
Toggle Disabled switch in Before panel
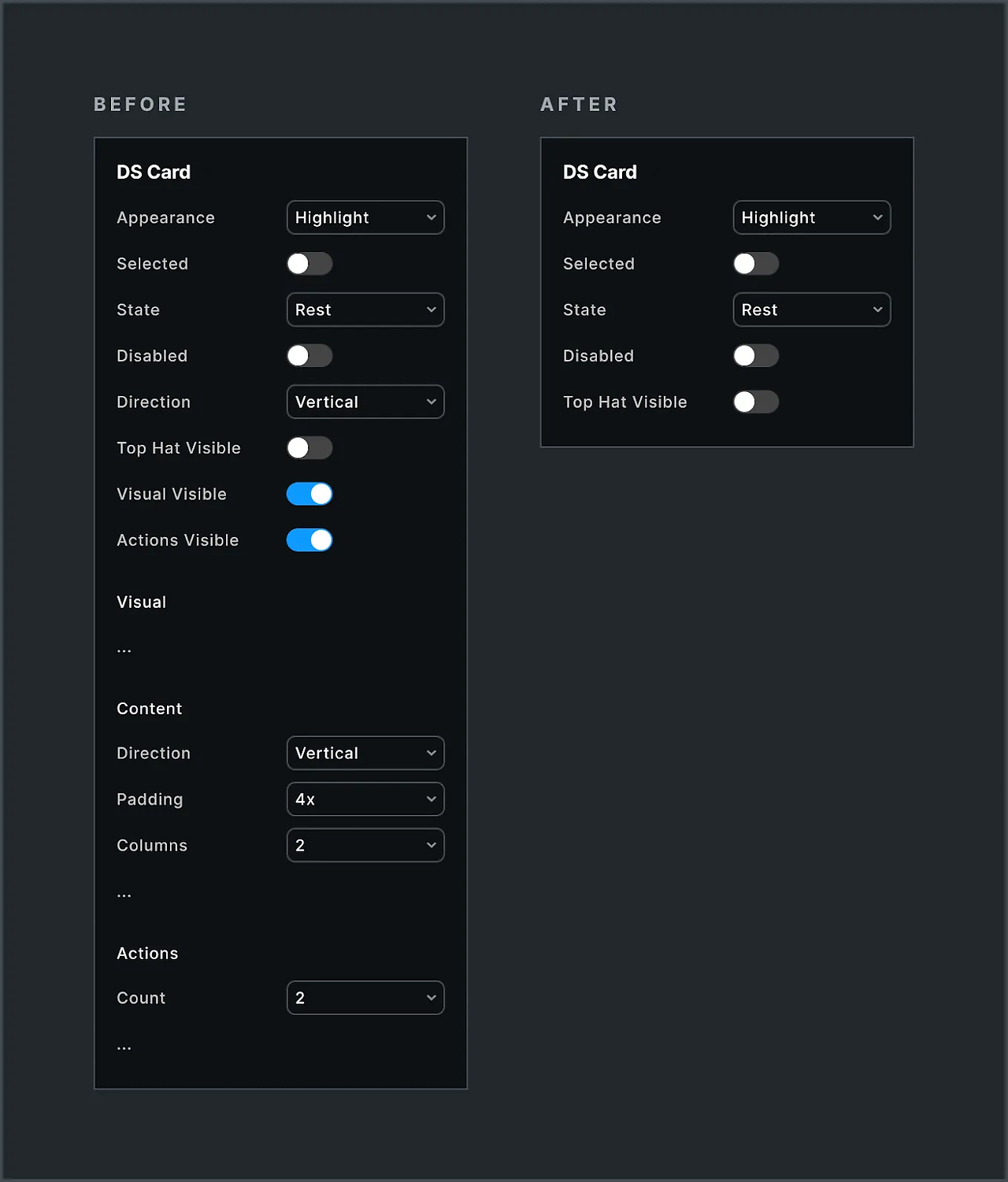point(309,356)
